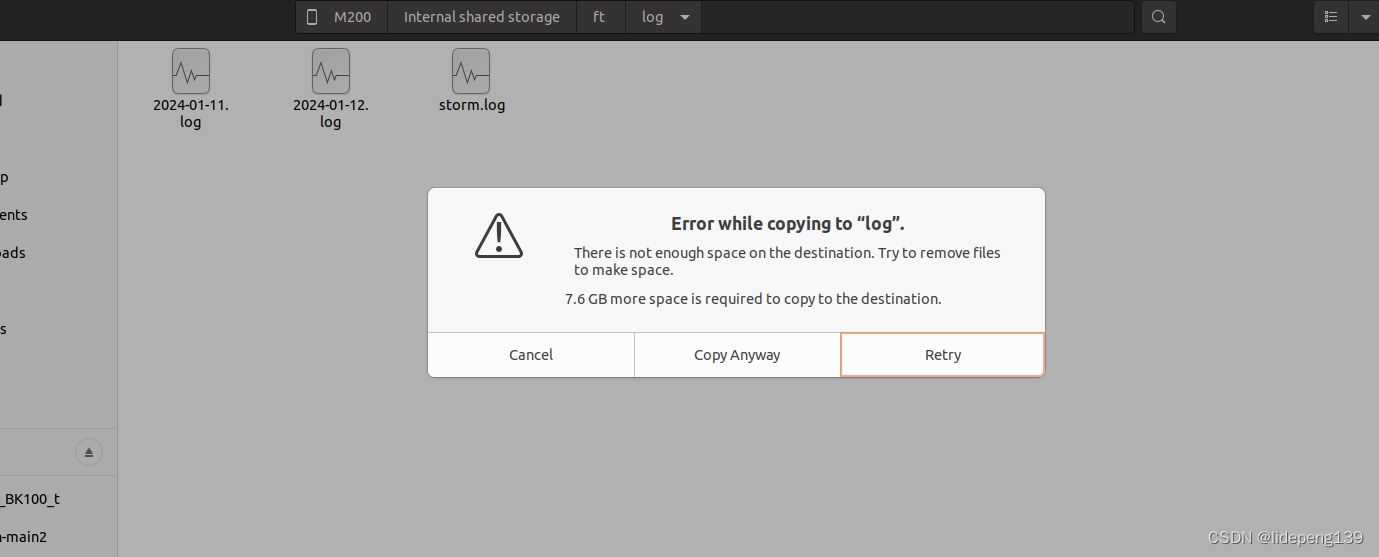The width and height of the screenshot is (1379, 557).
Task: Expand the view options dropdown arrow
Action: 1365,17
